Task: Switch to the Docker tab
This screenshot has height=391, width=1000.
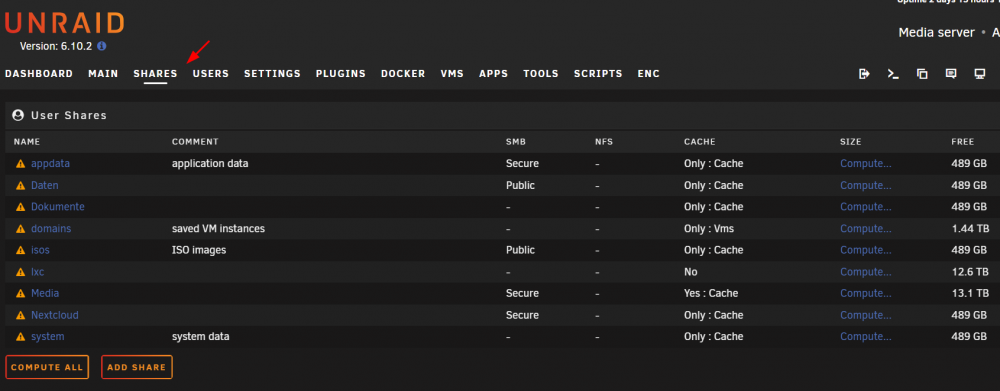Action: pos(403,74)
